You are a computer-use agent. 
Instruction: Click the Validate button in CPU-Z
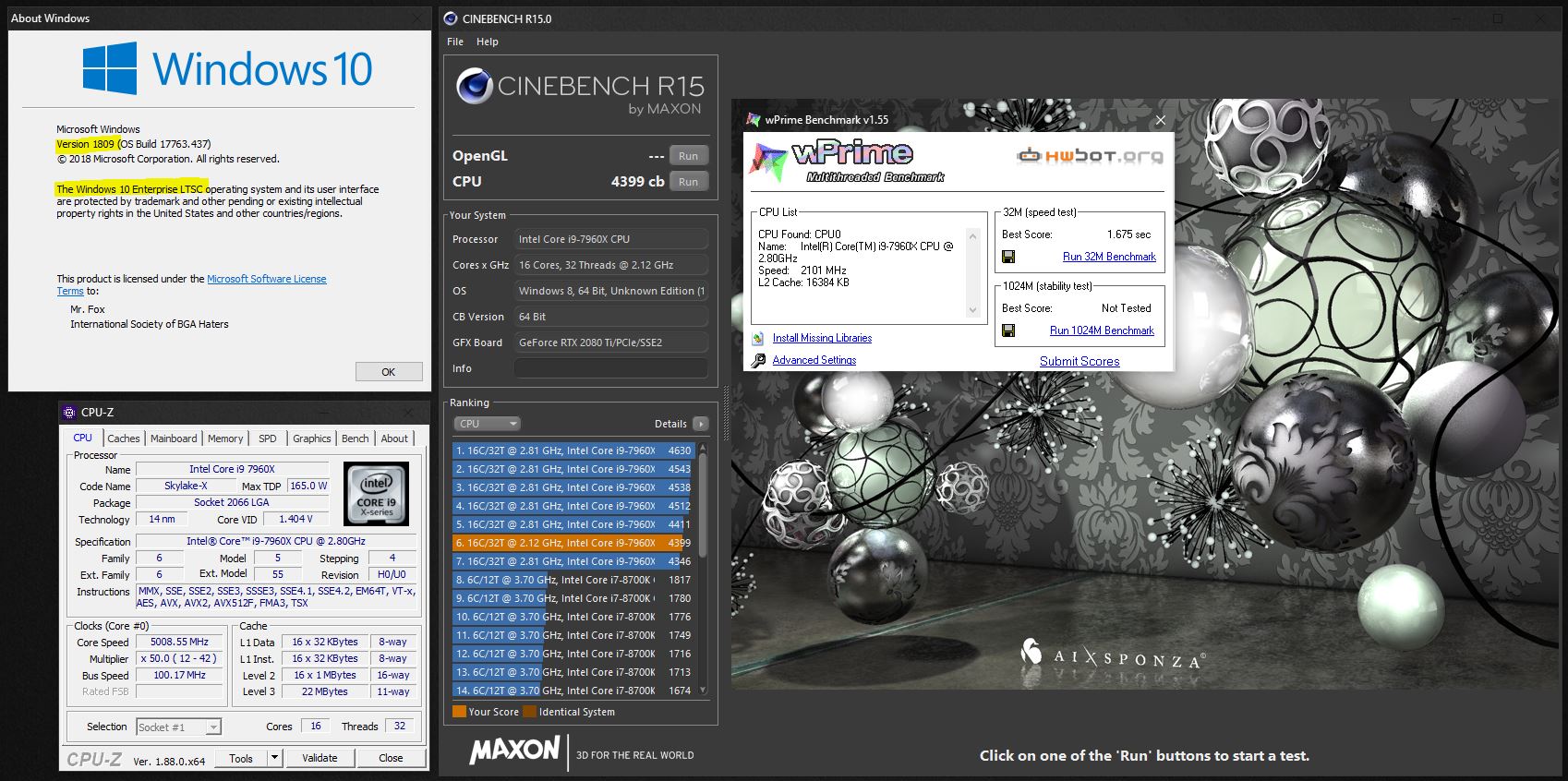[320, 758]
